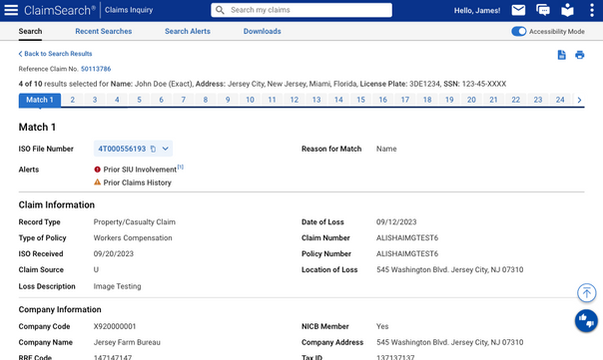Screen dimensions: 603x360
Task: Expand the ISO File Number dropdown
Action: coord(165,149)
